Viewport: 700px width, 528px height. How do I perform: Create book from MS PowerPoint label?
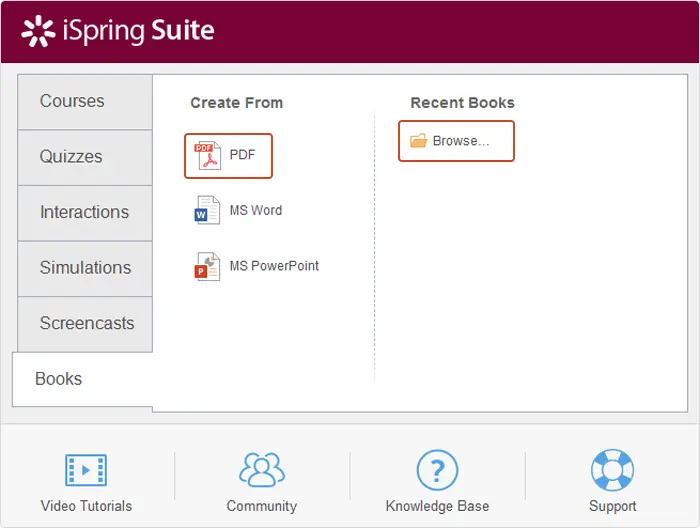[274, 266]
